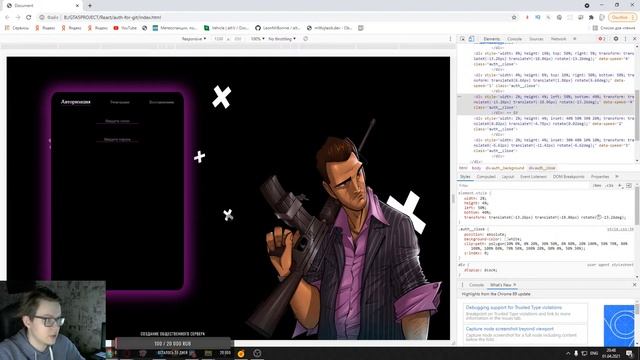This screenshot has height=360, width=640.
Task: Click the rotate viewport icon
Action: [x=305, y=39]
